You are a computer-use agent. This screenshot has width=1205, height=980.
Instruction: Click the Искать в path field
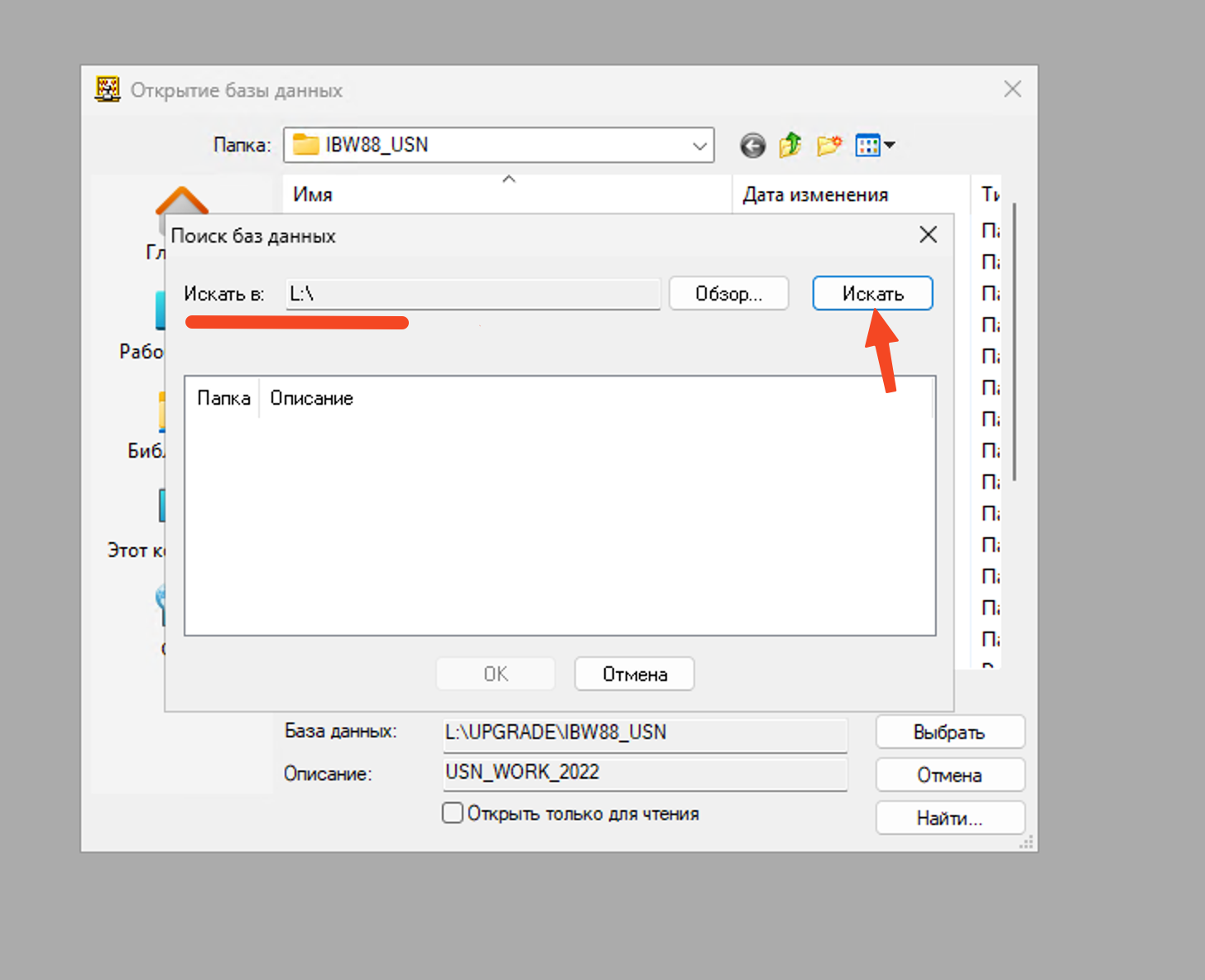pos(473,294)
